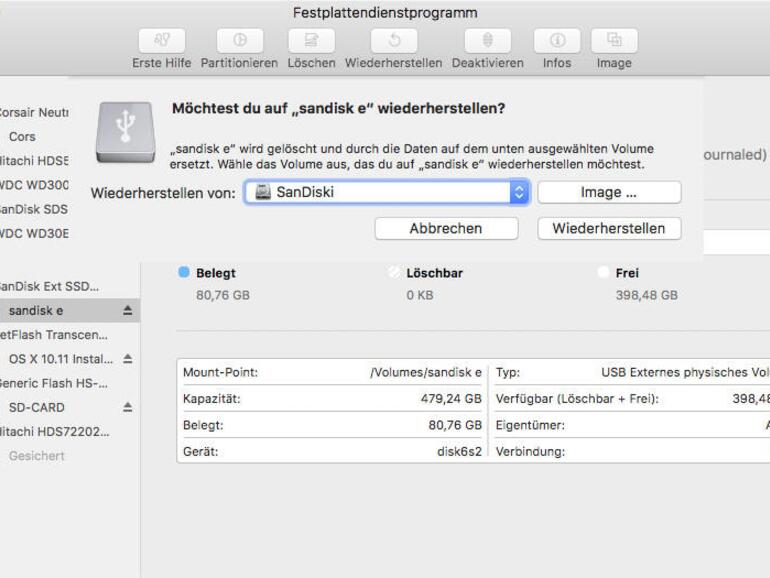The height and width of the screenshot is (578, 770).
Task: Click the Image toolbar icon
Action: [614, 41]
